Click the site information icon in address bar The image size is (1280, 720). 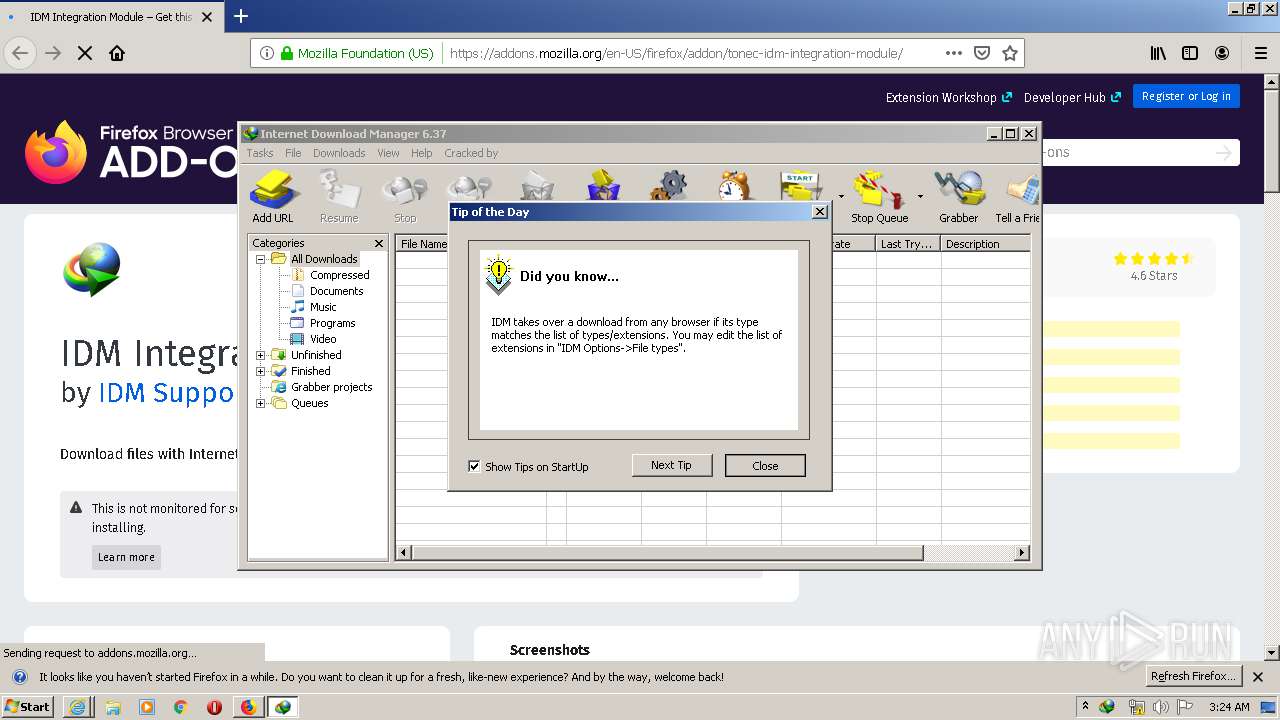(x=266, y=53)
